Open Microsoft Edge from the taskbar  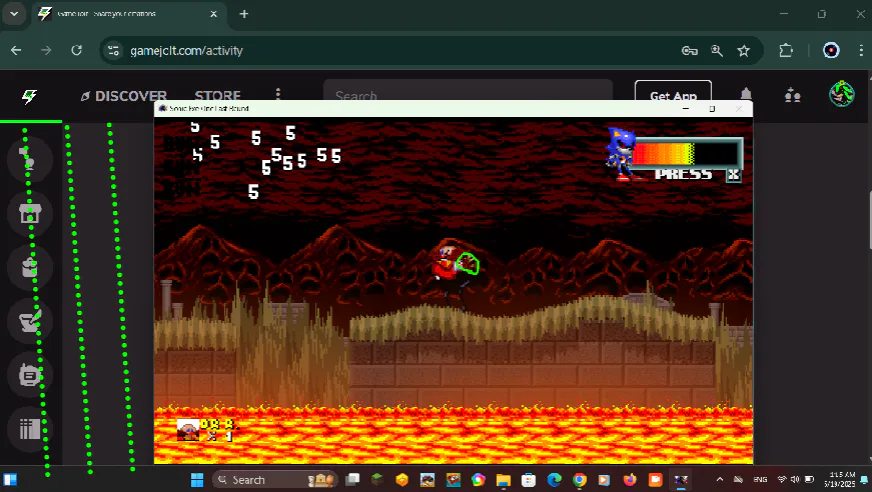pos(554,480)
